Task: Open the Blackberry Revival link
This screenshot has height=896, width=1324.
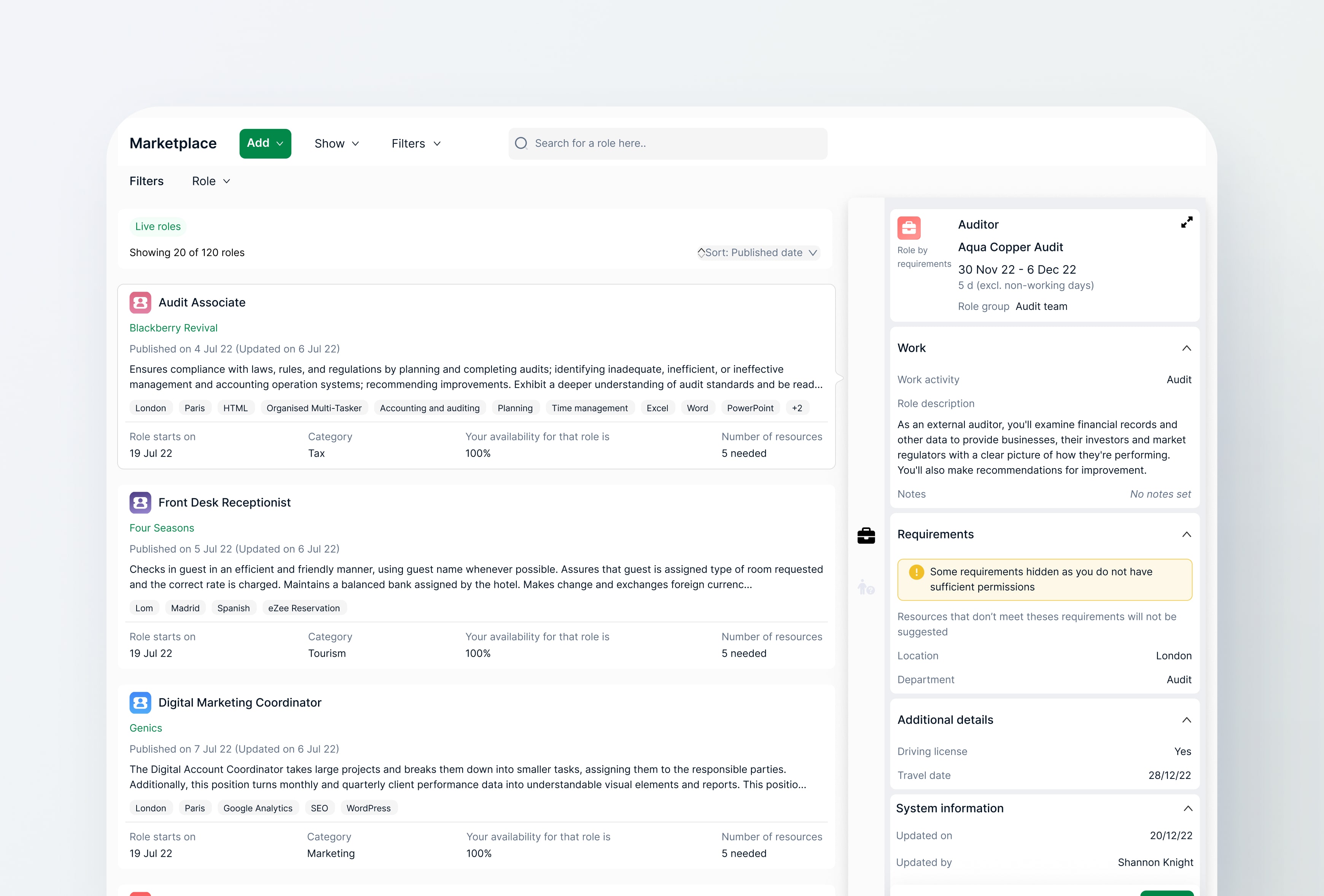Action: [173, 328]
